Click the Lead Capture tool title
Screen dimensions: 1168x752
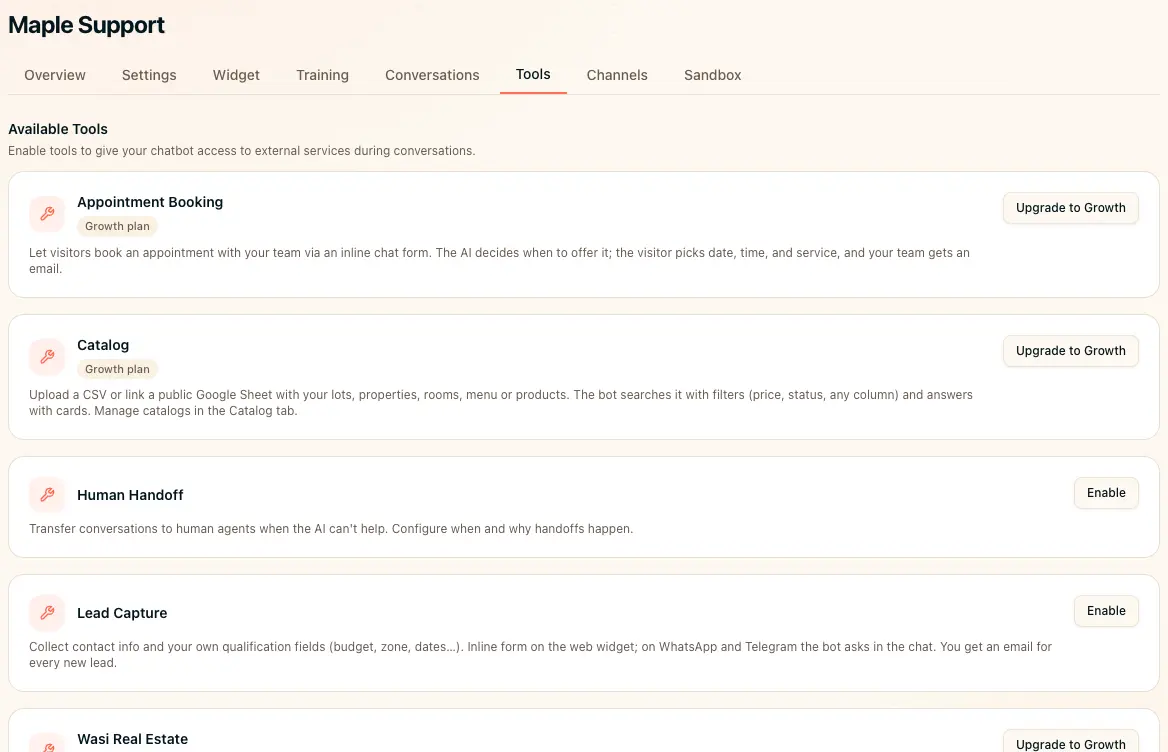[122, 613]
